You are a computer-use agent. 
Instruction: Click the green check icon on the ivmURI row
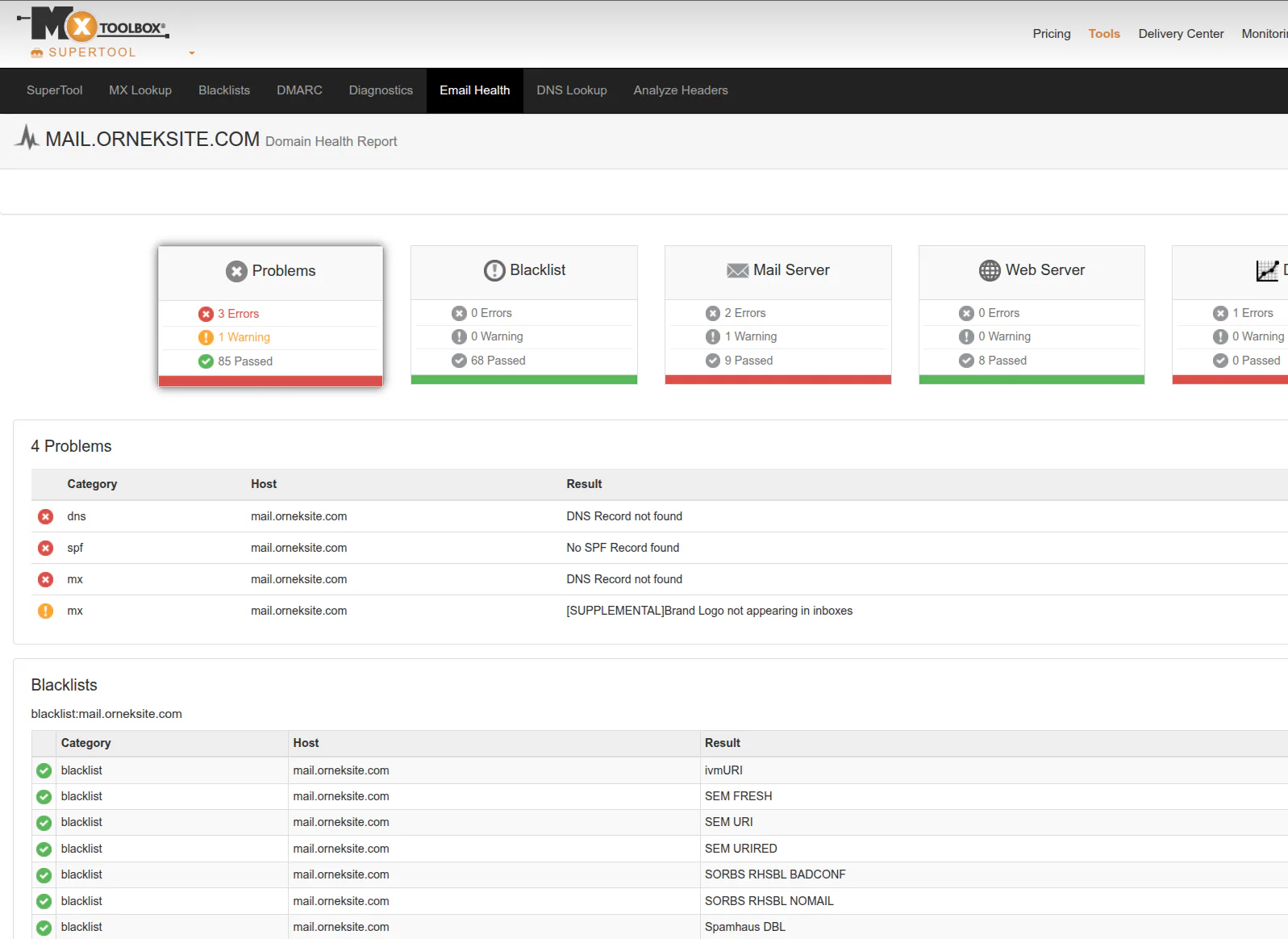pyautogui.click(x=44, y=770)
